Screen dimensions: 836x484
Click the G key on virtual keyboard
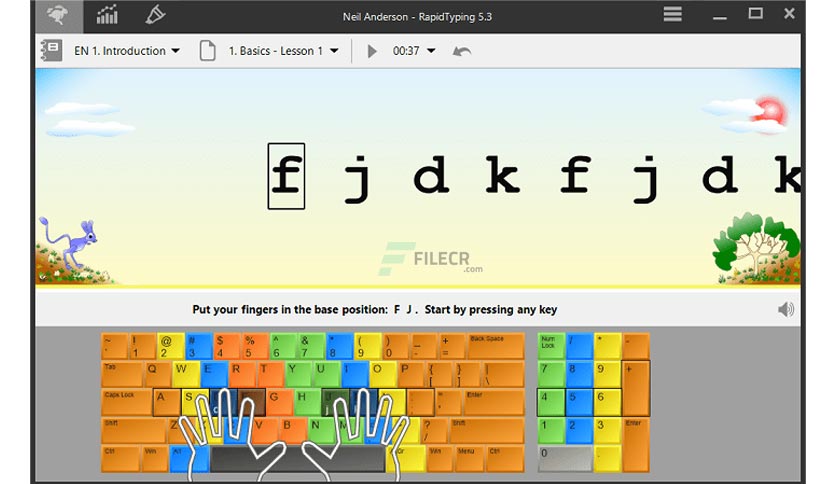(x=279, y=402)
